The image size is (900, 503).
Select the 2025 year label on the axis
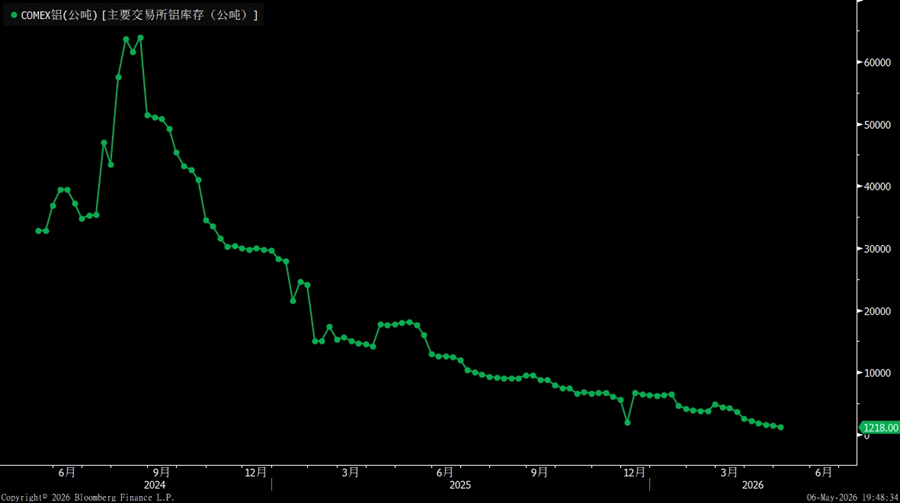point(460,485)
